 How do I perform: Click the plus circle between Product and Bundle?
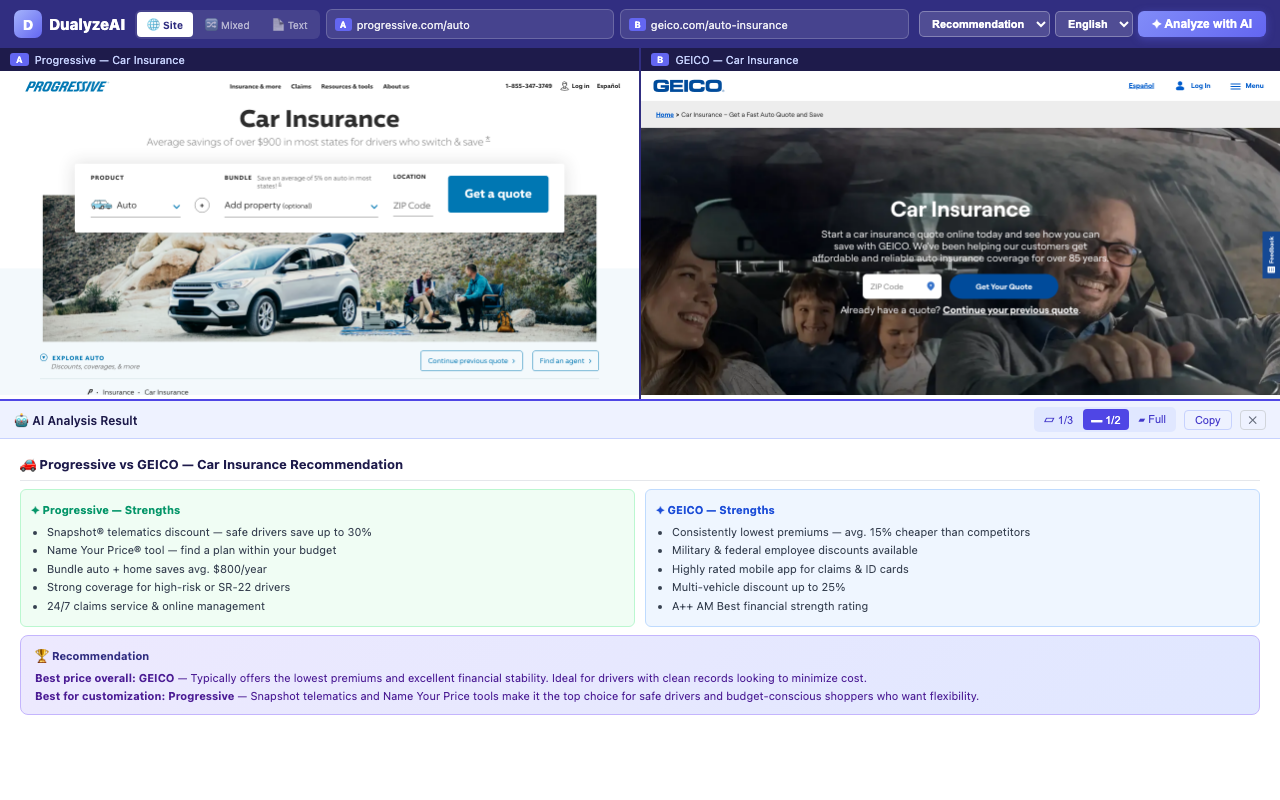point(202,205)
